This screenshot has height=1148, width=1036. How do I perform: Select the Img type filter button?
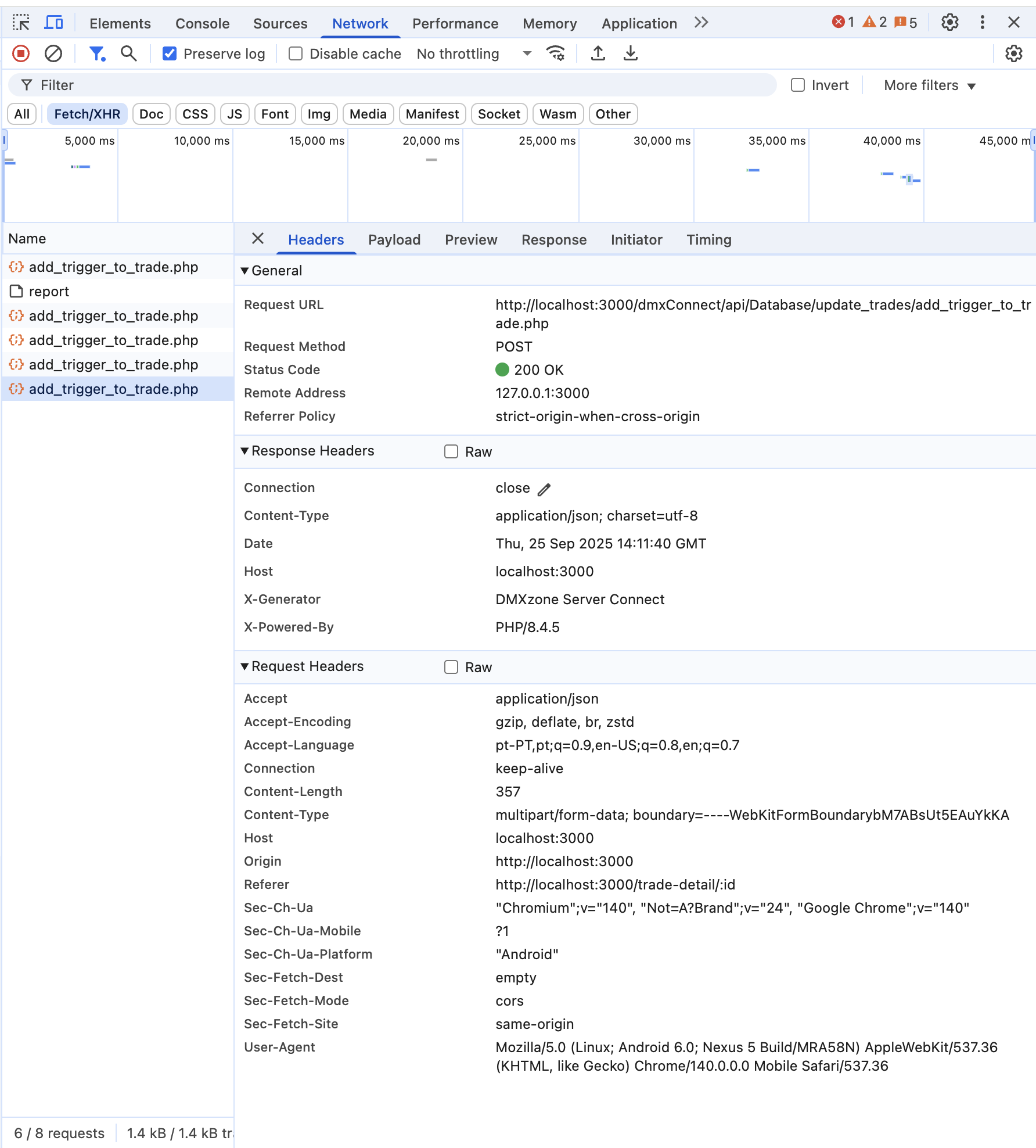[318, 114]
